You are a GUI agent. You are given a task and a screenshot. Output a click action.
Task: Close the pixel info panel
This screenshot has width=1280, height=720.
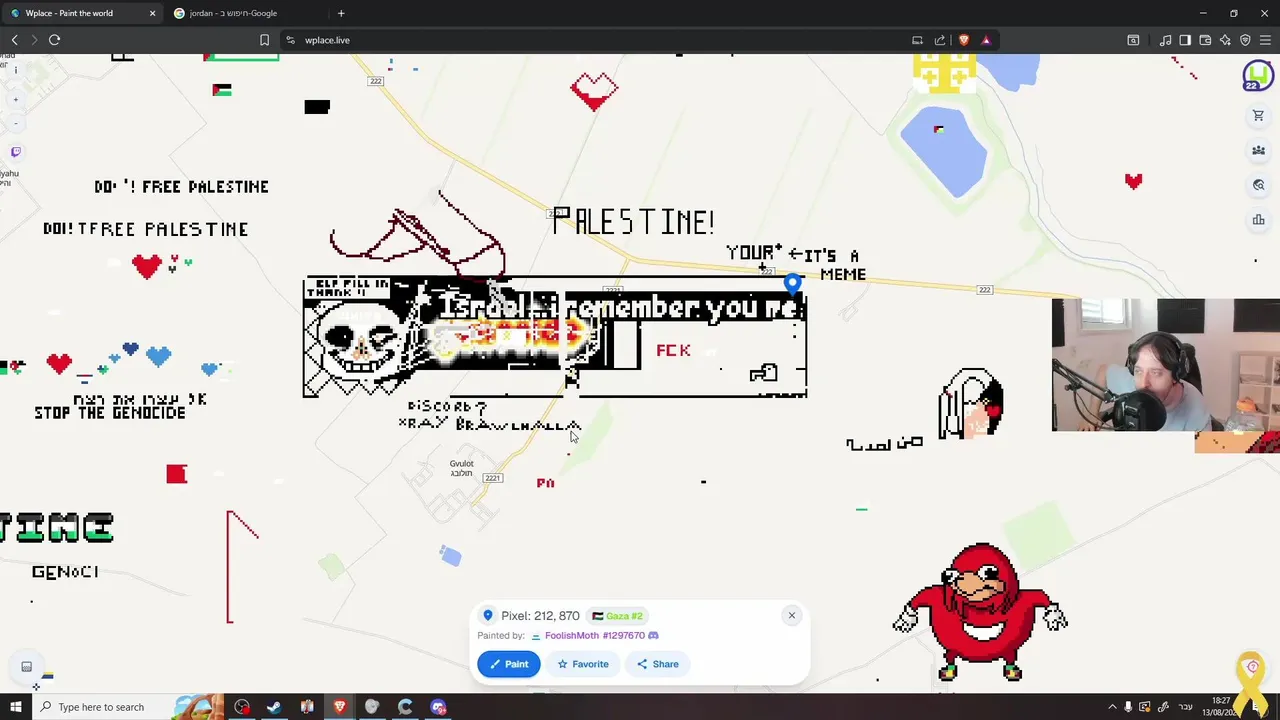(791, 615)
